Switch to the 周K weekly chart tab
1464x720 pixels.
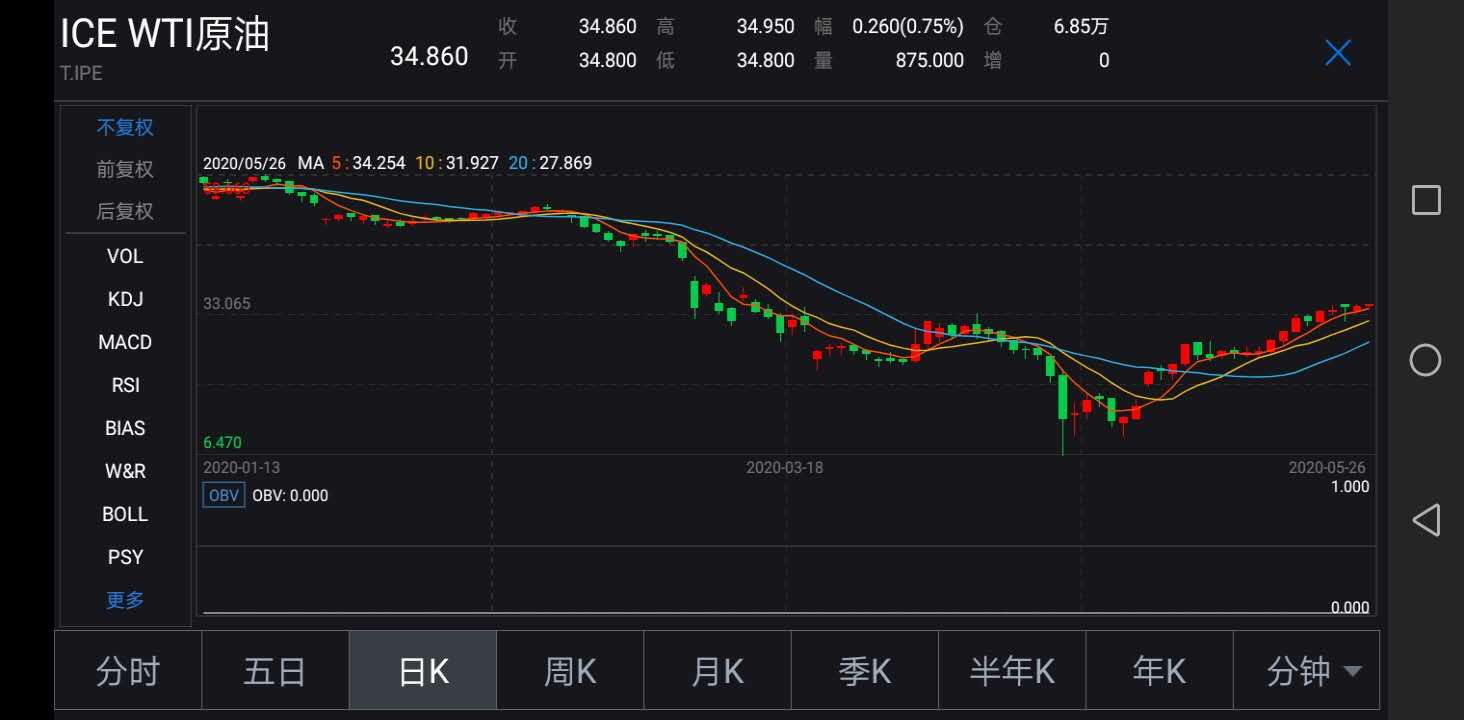click(569, 670)
